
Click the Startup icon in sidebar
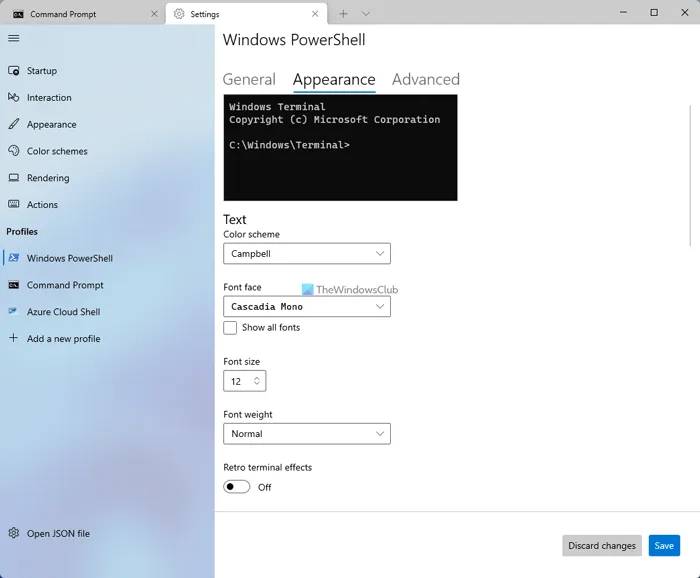coord(14,71)
